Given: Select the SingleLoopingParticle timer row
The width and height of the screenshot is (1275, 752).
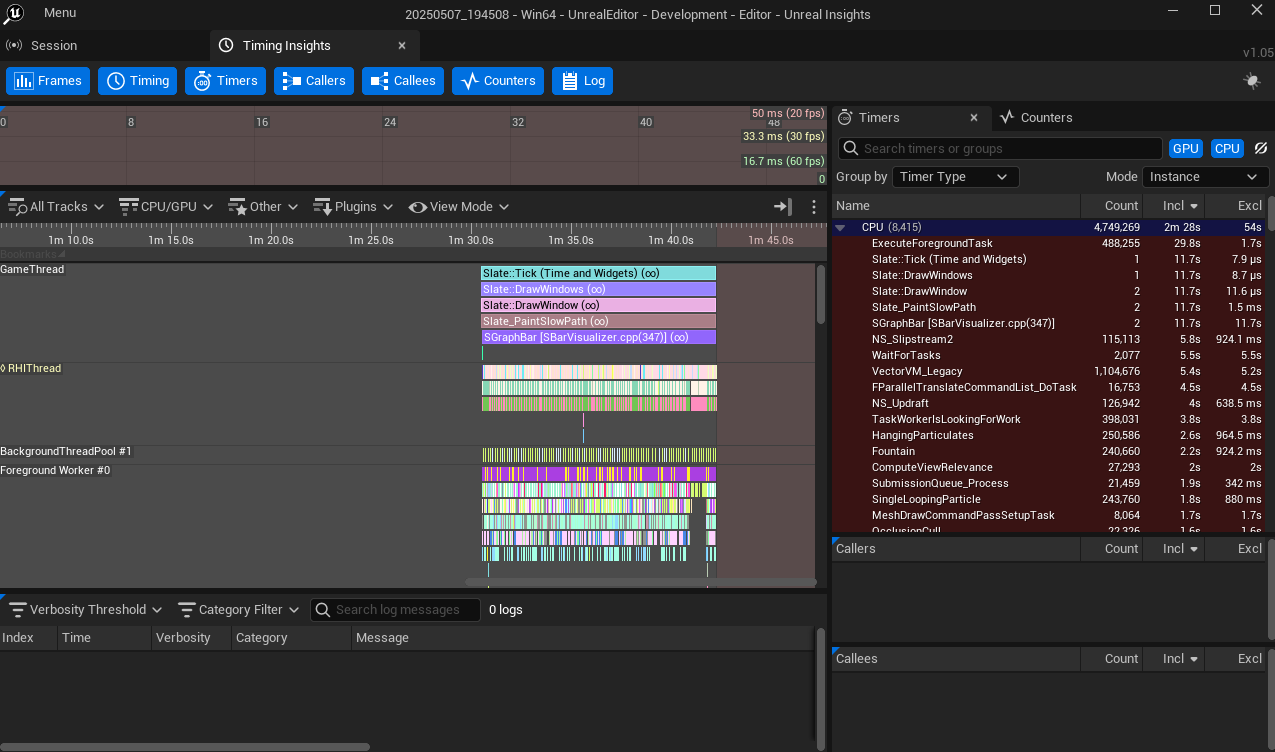Looking at the screenshot, I should click(1049, 499).
